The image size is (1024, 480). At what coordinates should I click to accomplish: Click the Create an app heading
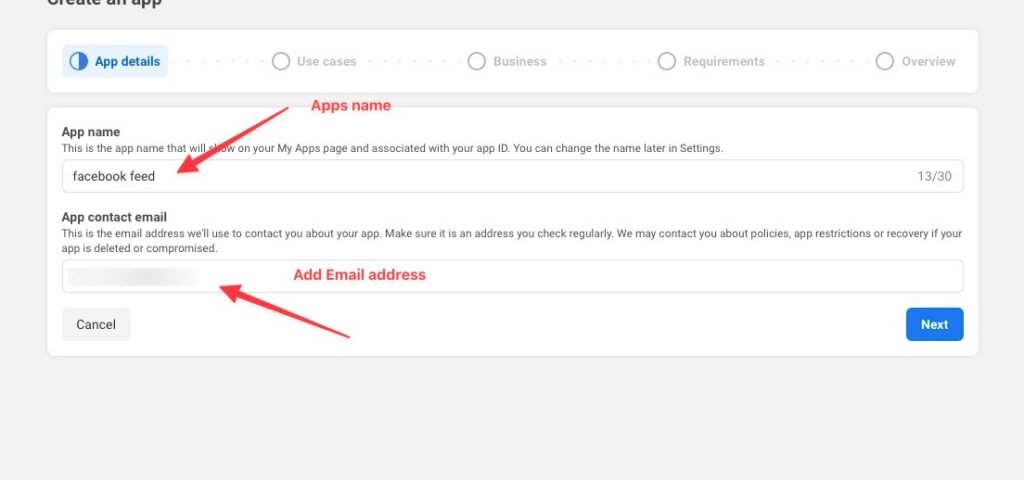[x=104, y=3]
